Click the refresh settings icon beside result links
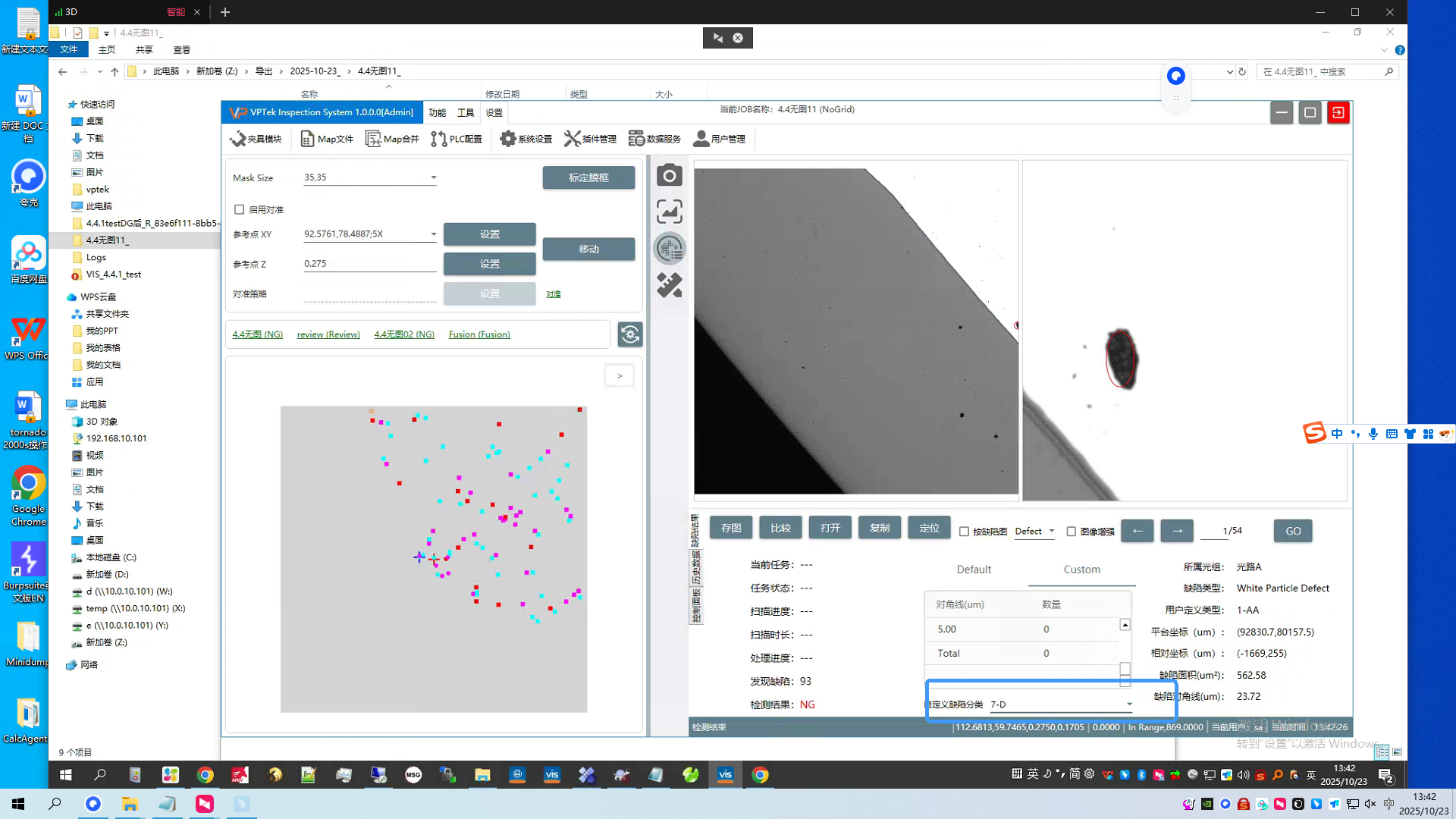The image size is (1456, 819). pyautogui.click(x=629, y=334)
